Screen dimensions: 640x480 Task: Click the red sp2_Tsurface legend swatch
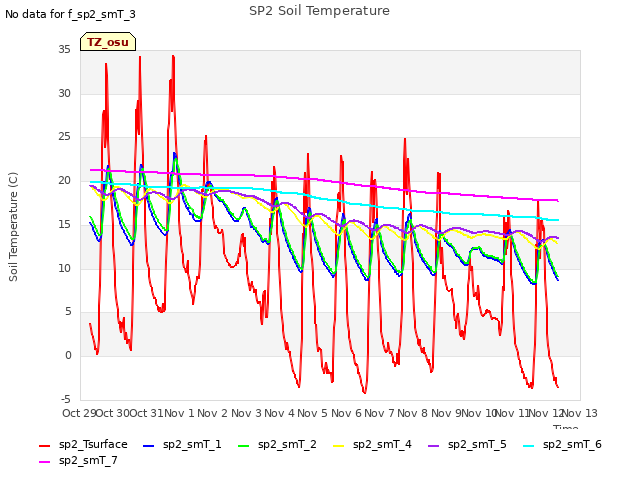click(x=44, y=446)
